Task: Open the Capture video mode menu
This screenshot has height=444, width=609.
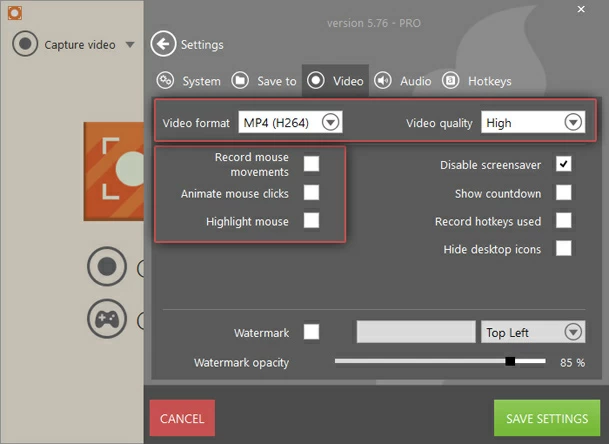Action: [x=130, y=45]
